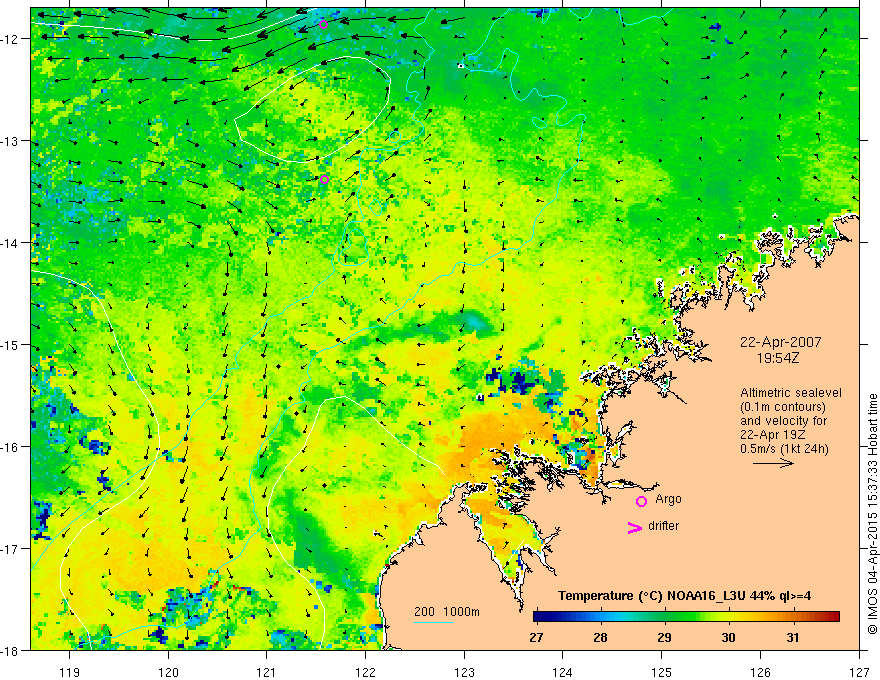The image size is (880, 680).
Task: Click the longitude axis label '124'
Action: point(563,672)
